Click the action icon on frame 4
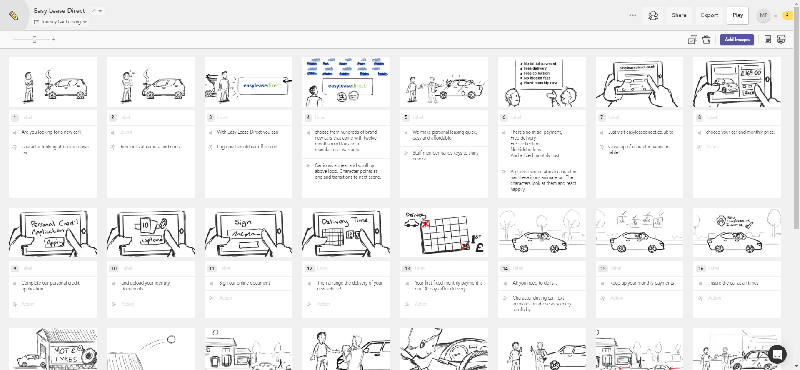The width and height of the screenshot is (800, 370). pos(308,166)
